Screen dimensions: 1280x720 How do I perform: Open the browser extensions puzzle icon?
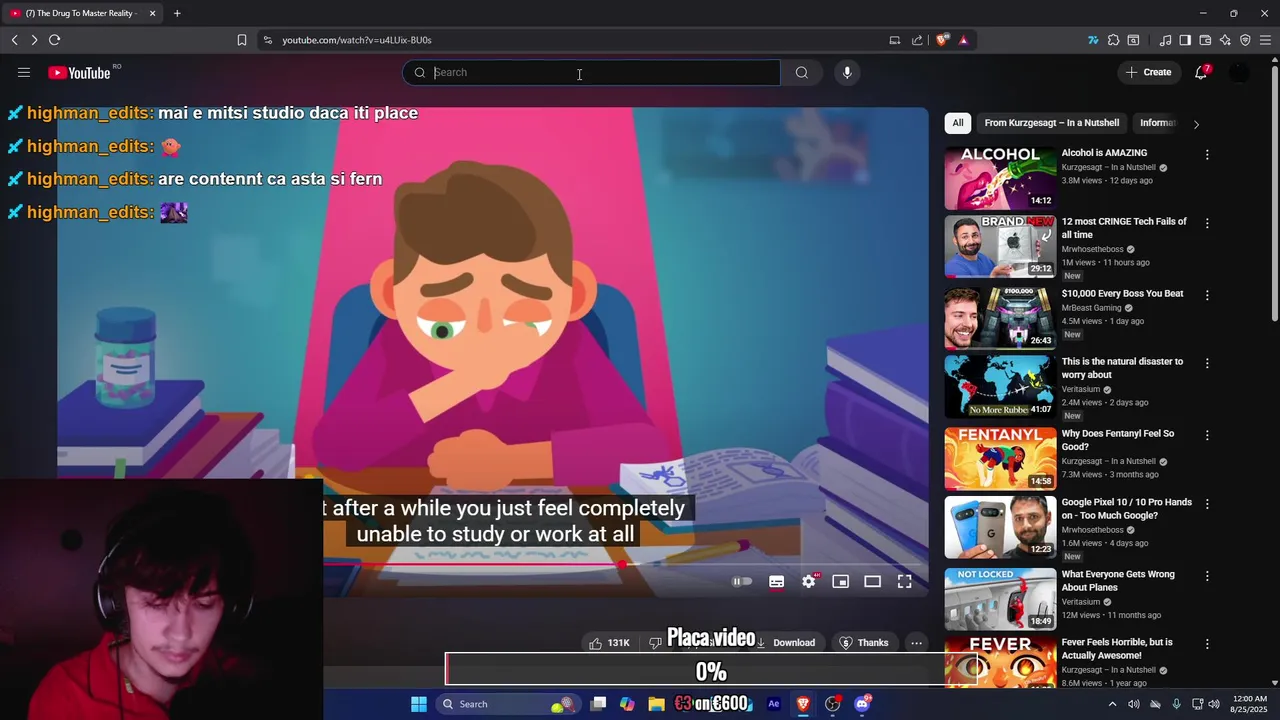(1113, 40)
